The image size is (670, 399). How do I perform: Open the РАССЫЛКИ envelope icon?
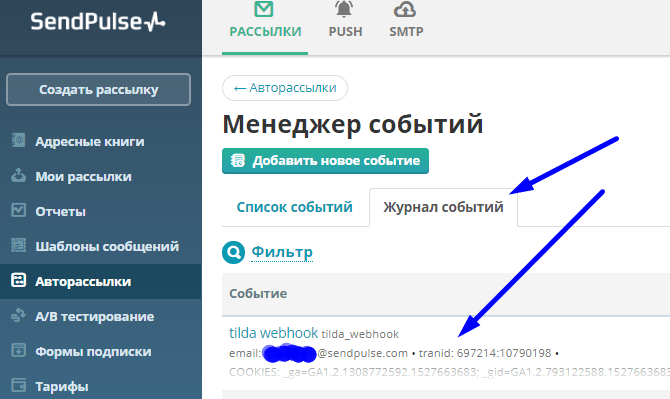click(x=264, y=9)
